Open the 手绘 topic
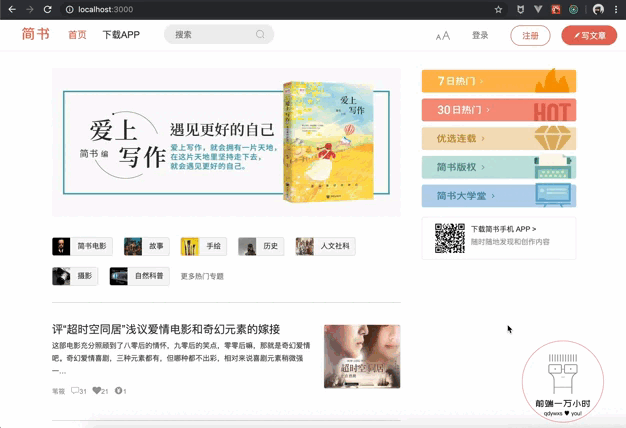This screenshot has width=626, height=428. click(x=204, y=246)
